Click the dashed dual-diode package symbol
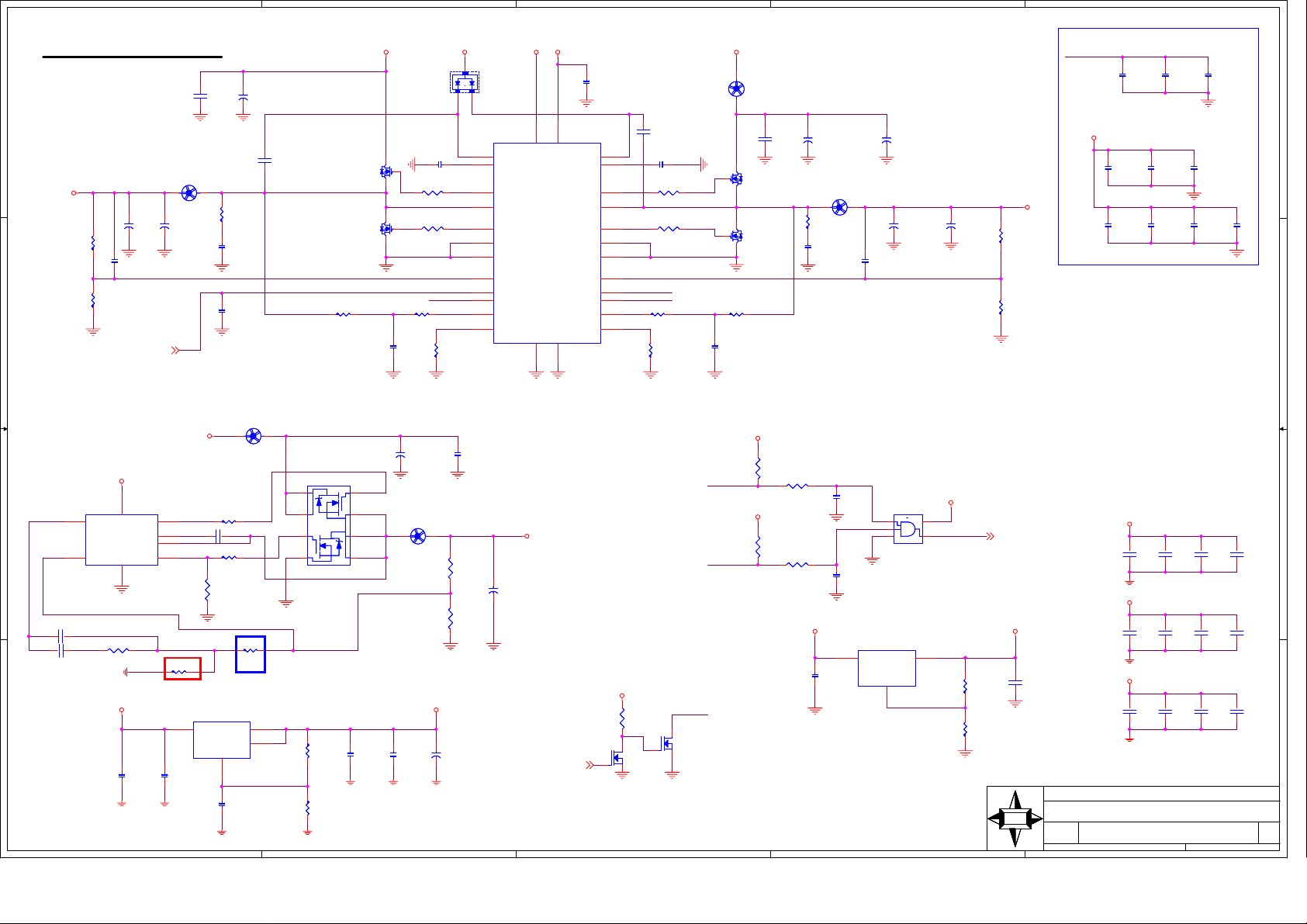 tap(465, 82)
